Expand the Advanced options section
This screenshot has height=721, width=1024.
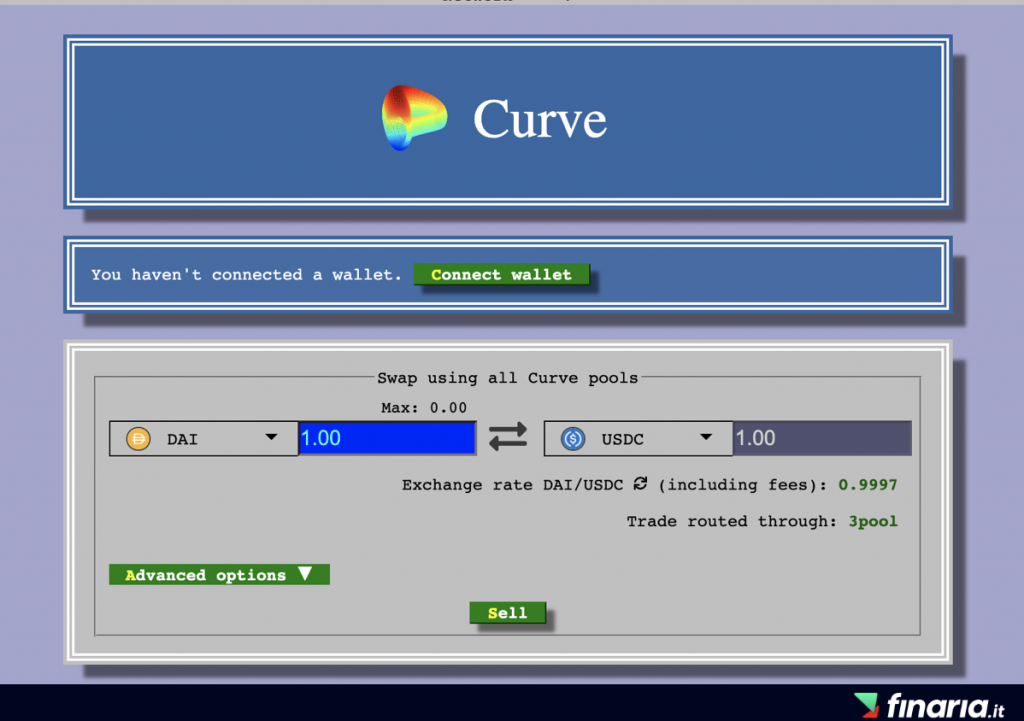click(x=219, y=575)
